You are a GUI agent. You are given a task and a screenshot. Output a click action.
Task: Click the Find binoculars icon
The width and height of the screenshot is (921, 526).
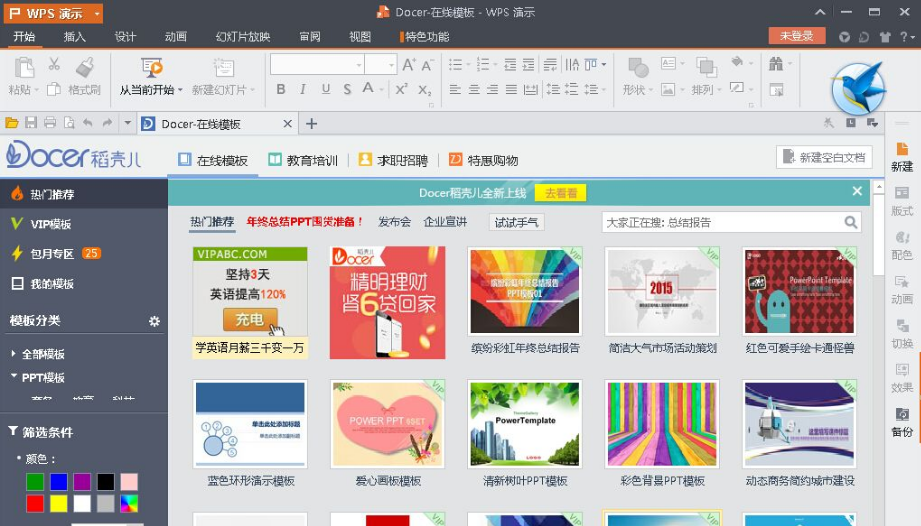pos(776,63)
